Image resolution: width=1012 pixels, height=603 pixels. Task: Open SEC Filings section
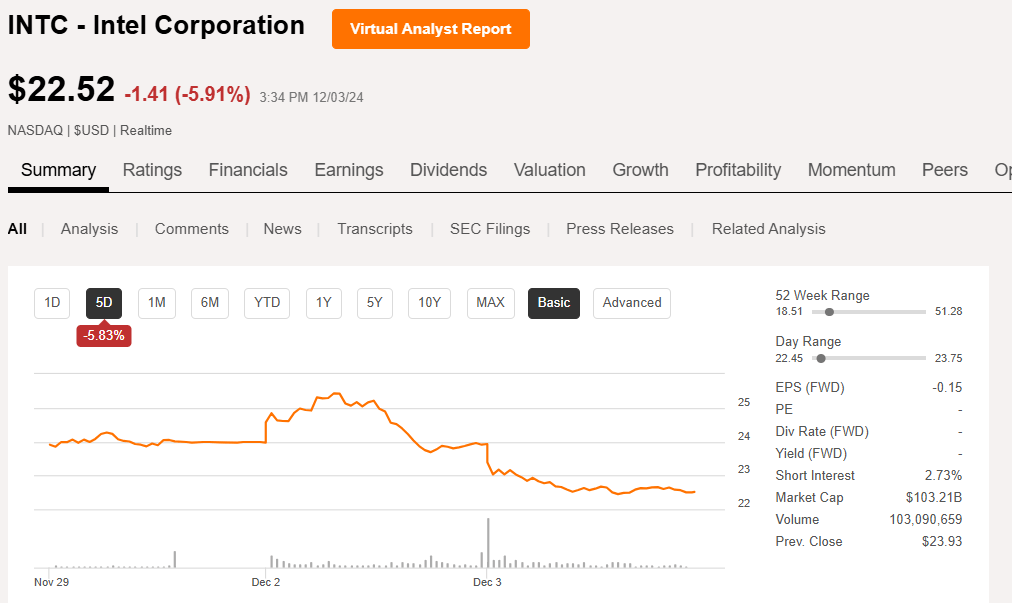[x=489, y=229]
